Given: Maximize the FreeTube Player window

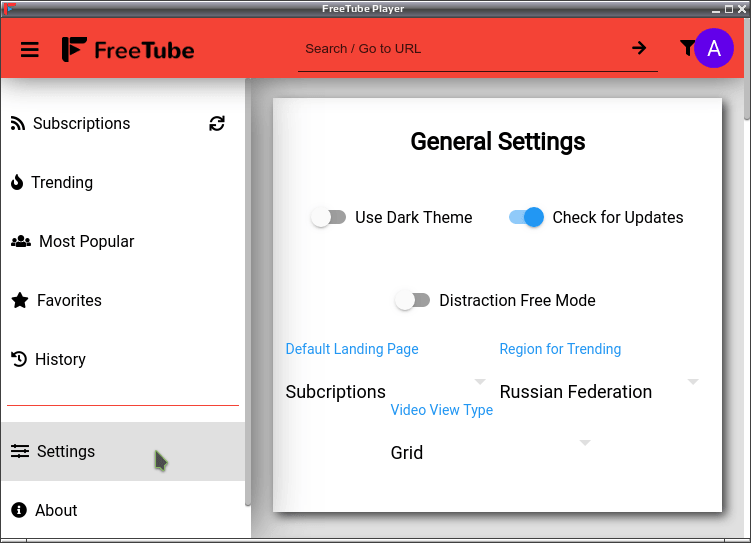Looking at the screenshot, I should click(x=729, y=9).
